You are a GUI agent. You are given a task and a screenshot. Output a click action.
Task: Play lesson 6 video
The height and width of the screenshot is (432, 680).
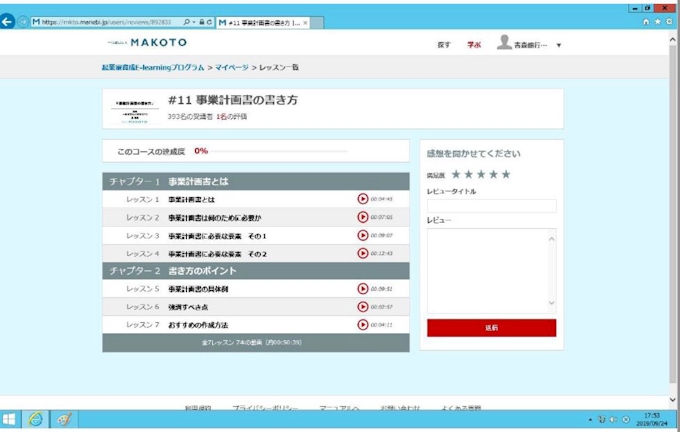[x=363, y=307]
